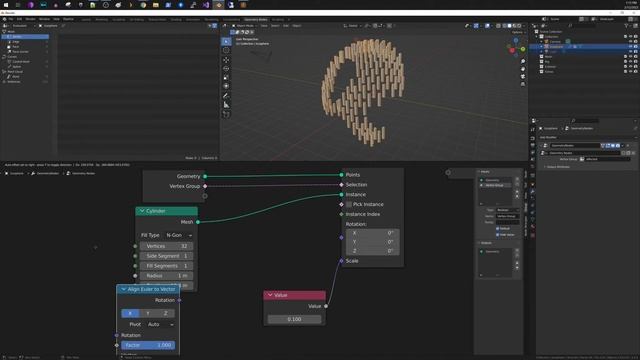Toggle the Pick Instance checkbox
This screenshot has height=360, width=640.
[x=349, y=204]
